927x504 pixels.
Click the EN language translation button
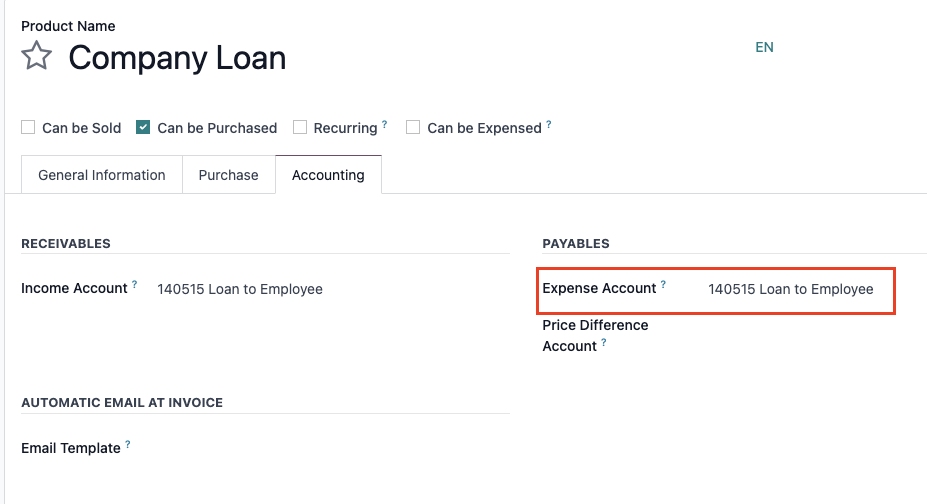764,47
